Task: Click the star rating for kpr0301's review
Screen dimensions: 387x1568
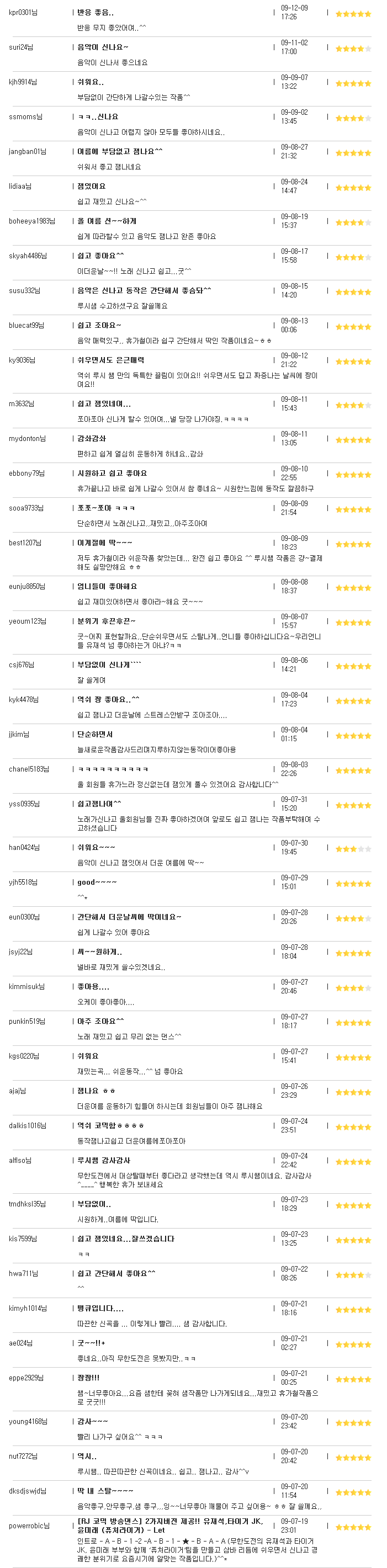Action: [x=353, y=13]
